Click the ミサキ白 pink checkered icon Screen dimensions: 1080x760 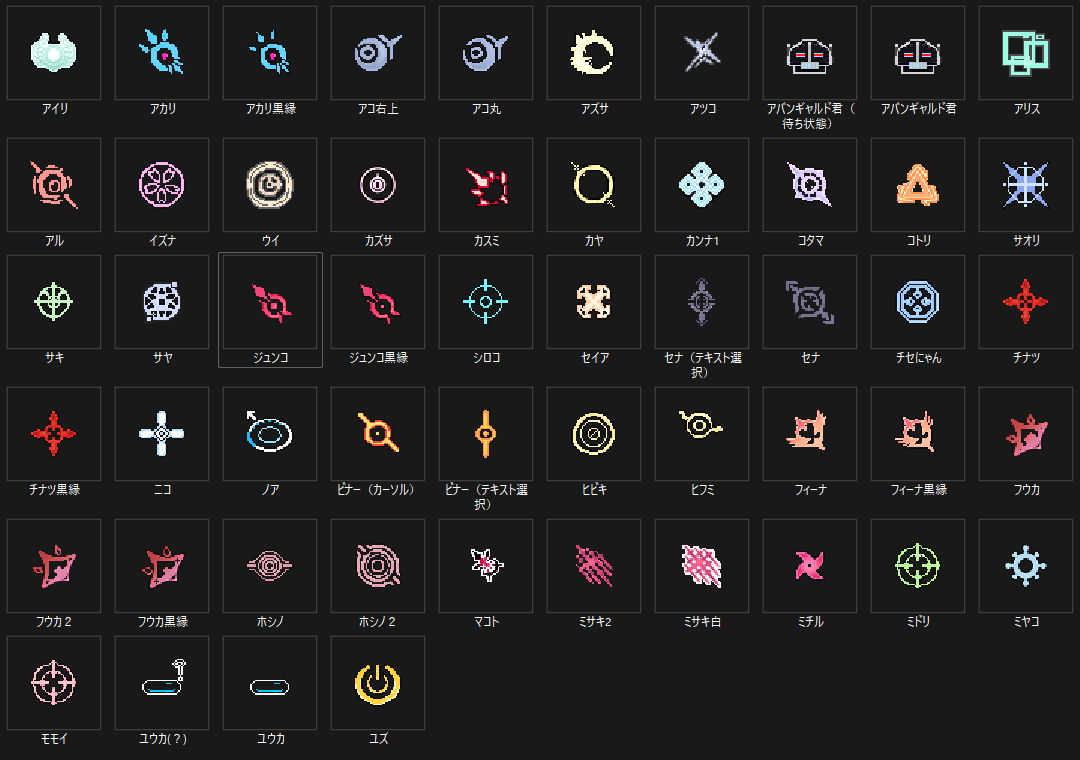coord(702,566)
